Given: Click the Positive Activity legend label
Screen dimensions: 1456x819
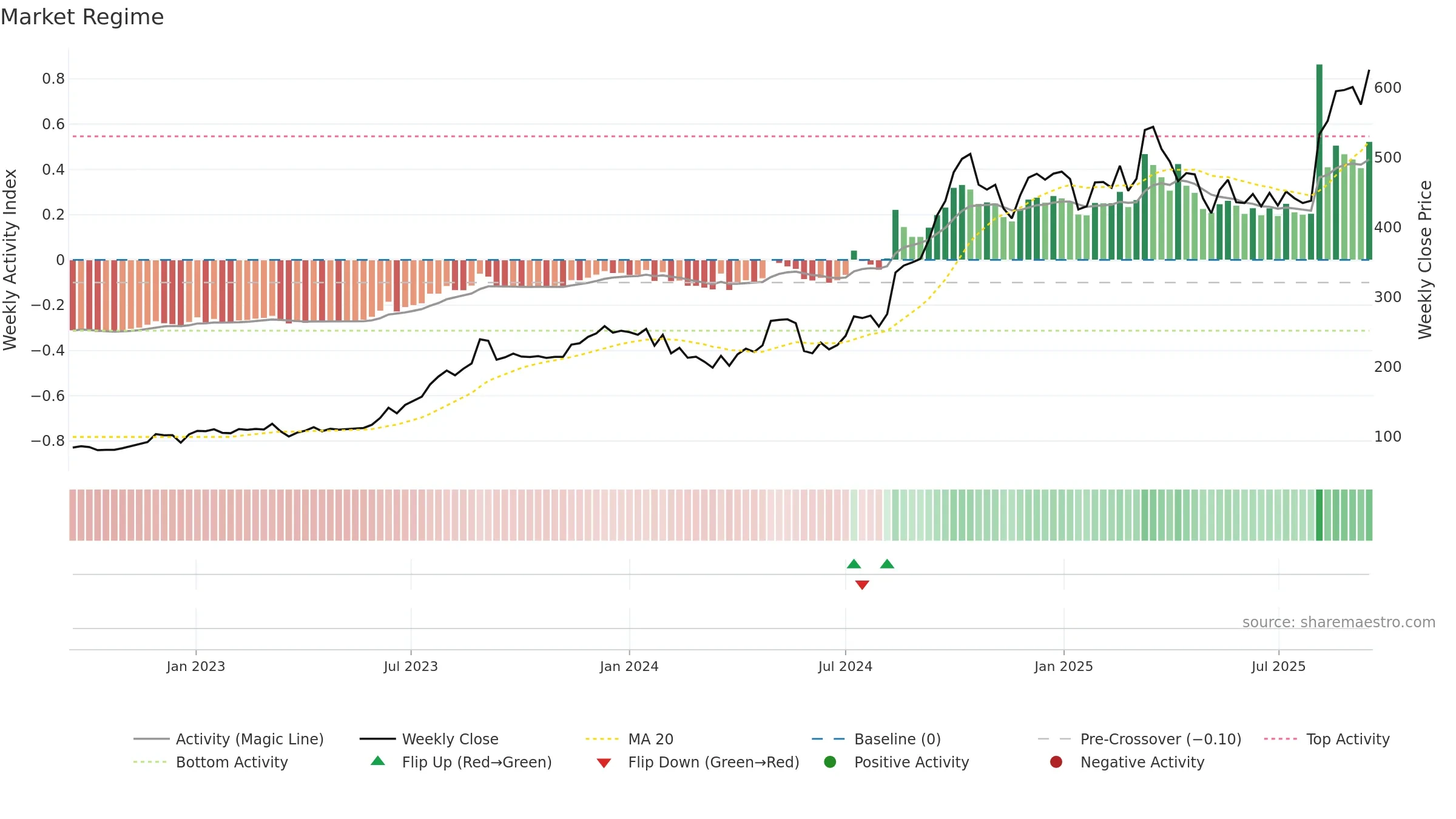Looking at the screenshot, I should (911, 762).
